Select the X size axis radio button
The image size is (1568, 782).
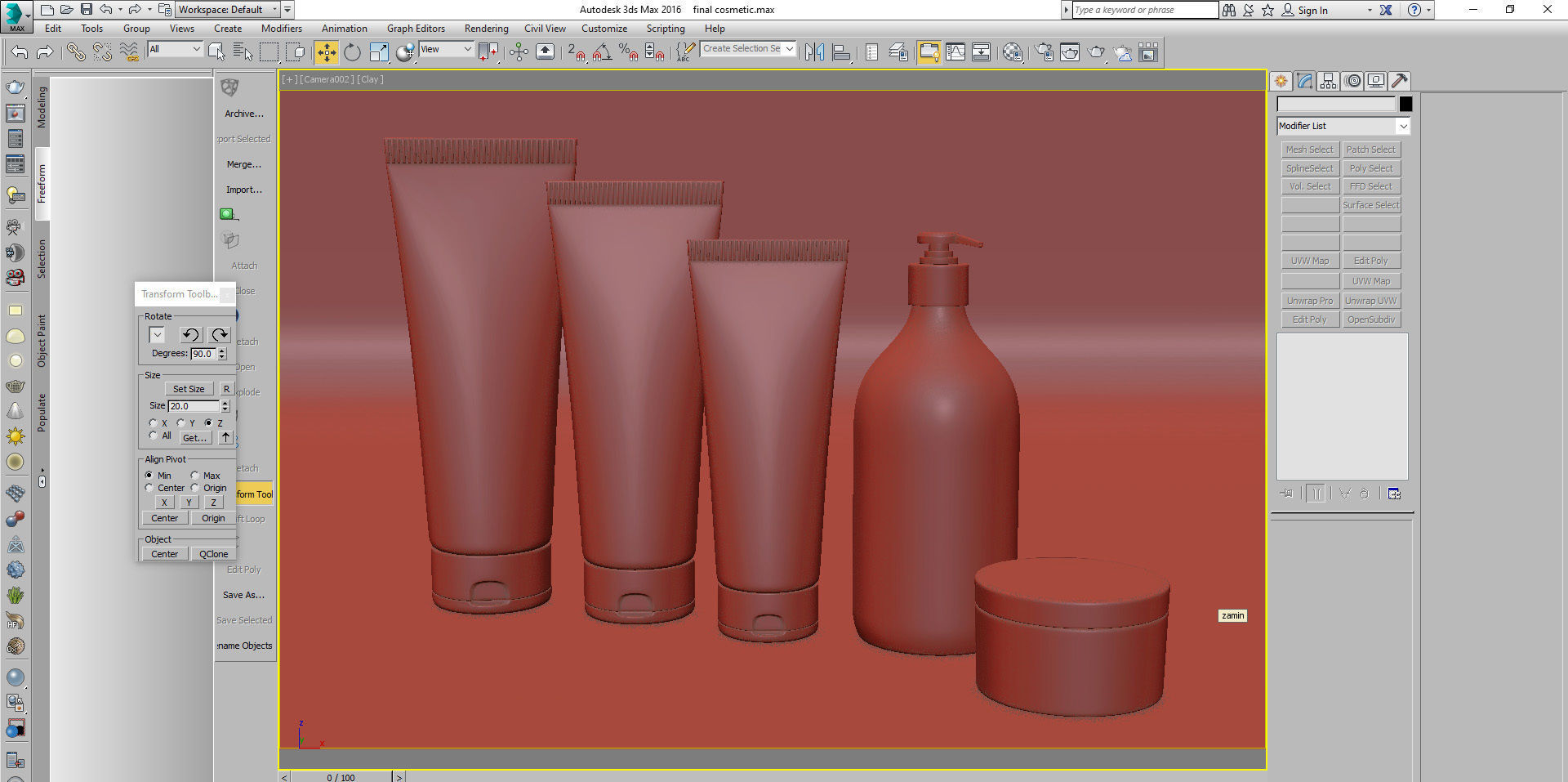point(153,422)
